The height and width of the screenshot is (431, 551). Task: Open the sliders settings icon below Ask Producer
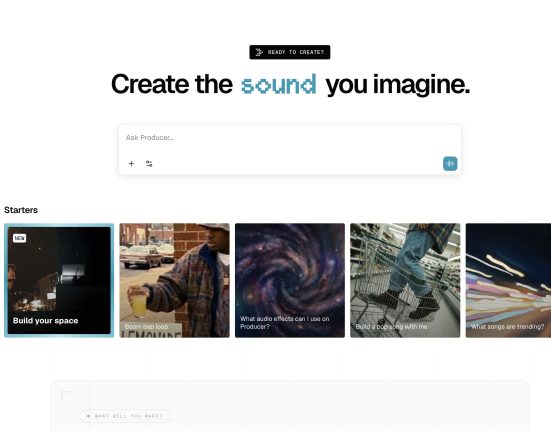(x=149, y=164)
